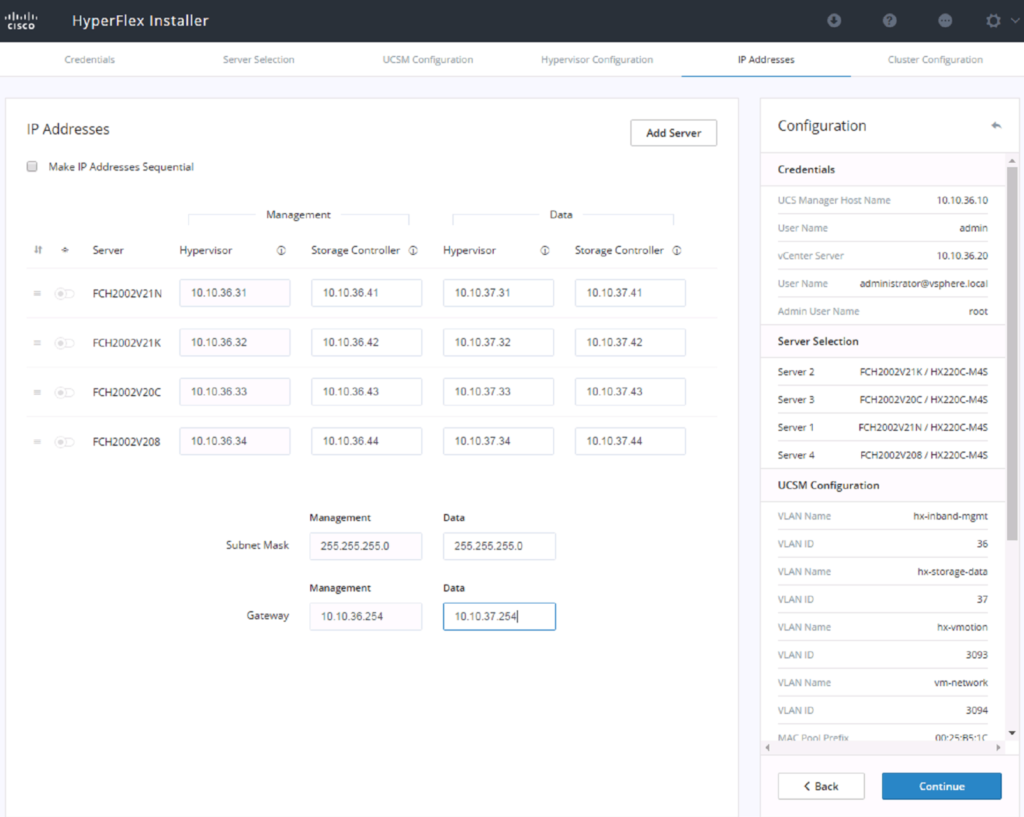Image resolution: width=1024 pixels, height=817 pixels.
Task: Click the administrator@vsphere.local user name value
Action: tap(923, 283)
